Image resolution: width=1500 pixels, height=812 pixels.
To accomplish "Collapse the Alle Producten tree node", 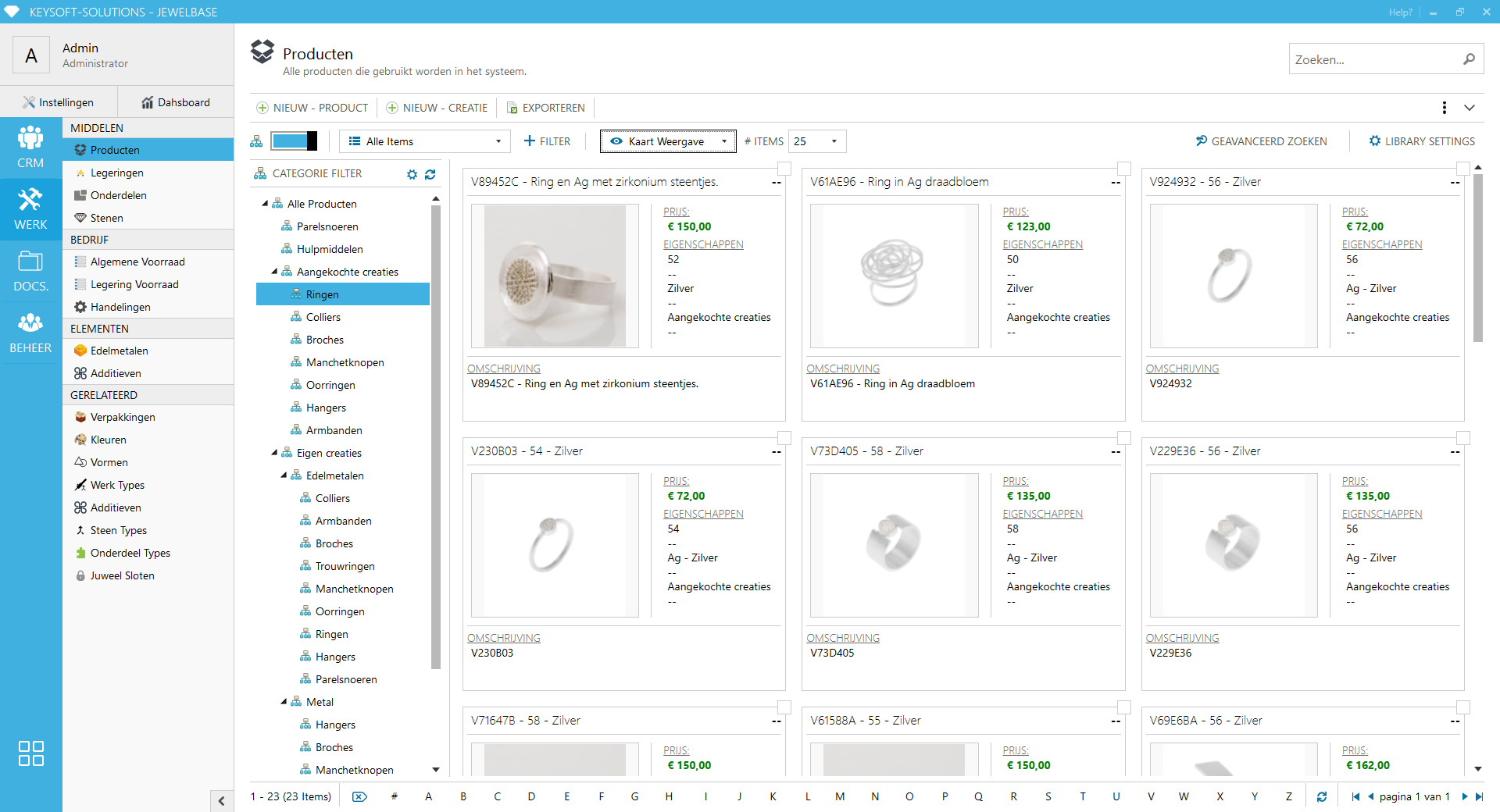I will click(265, 204).
